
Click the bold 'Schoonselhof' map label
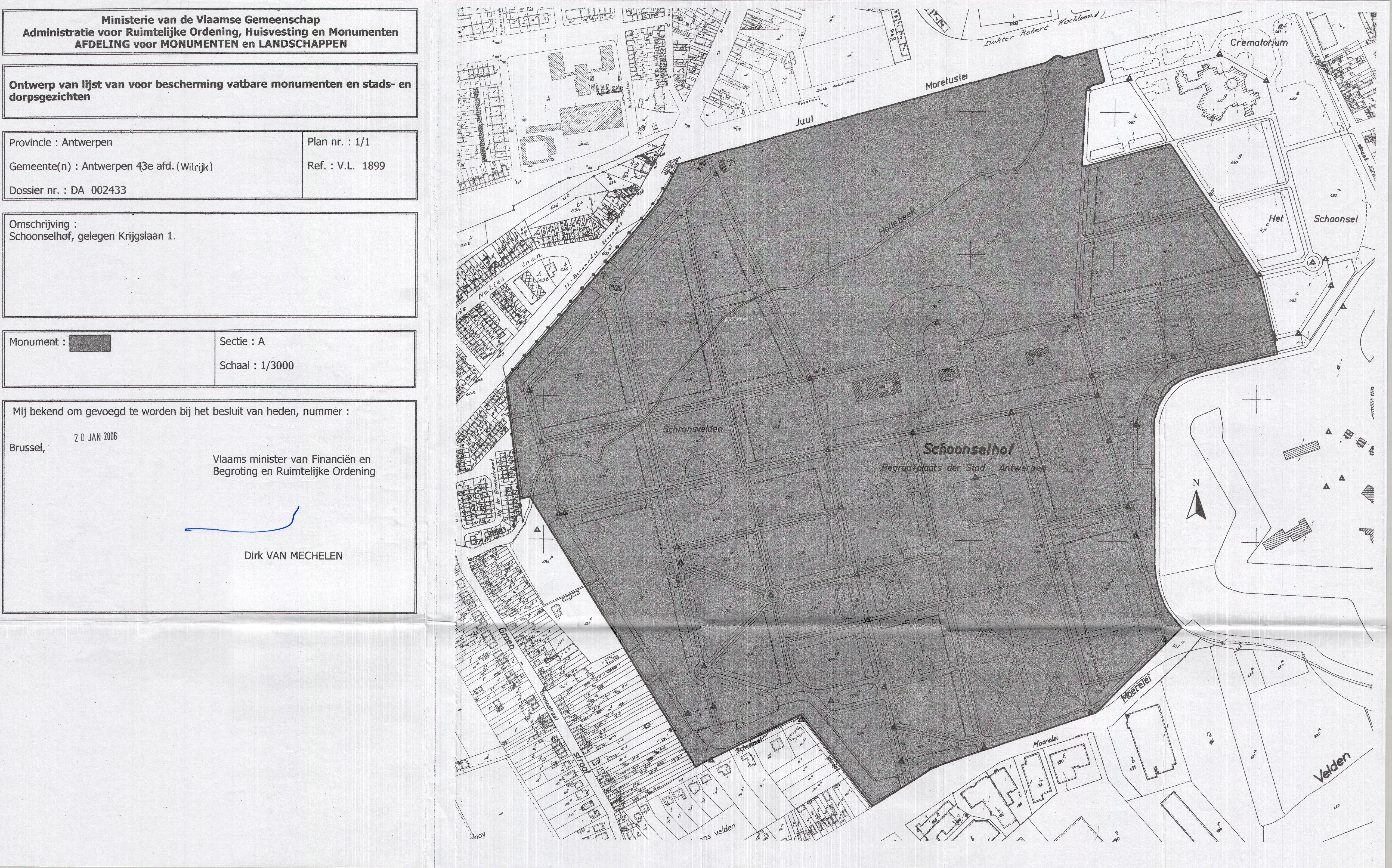pyautogui.click(x=969, y=449)
